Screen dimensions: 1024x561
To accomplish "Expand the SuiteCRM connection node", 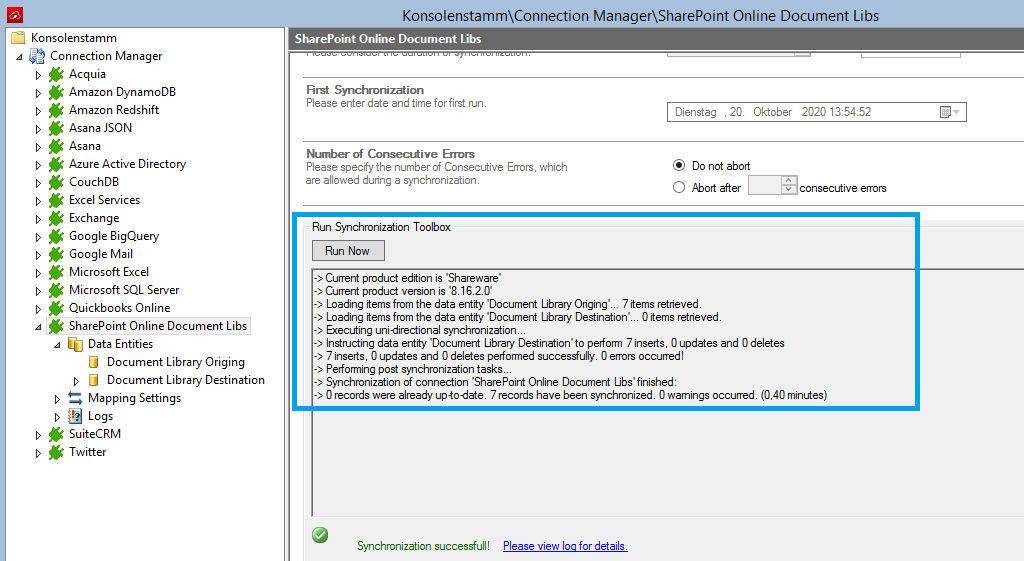I will point(39,434).
